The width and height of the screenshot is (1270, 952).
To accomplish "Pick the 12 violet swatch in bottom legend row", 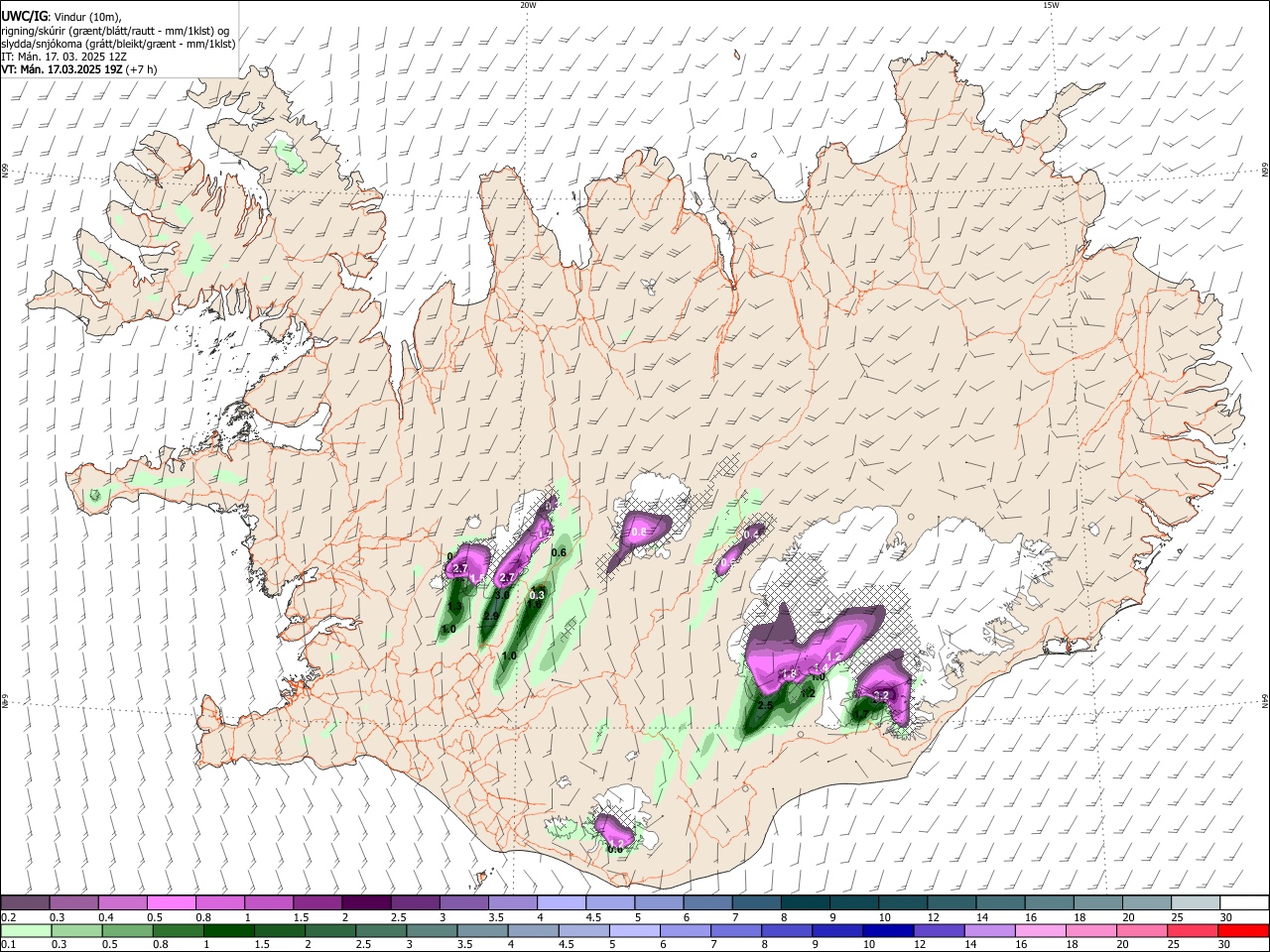I will [x=939, y=930].
